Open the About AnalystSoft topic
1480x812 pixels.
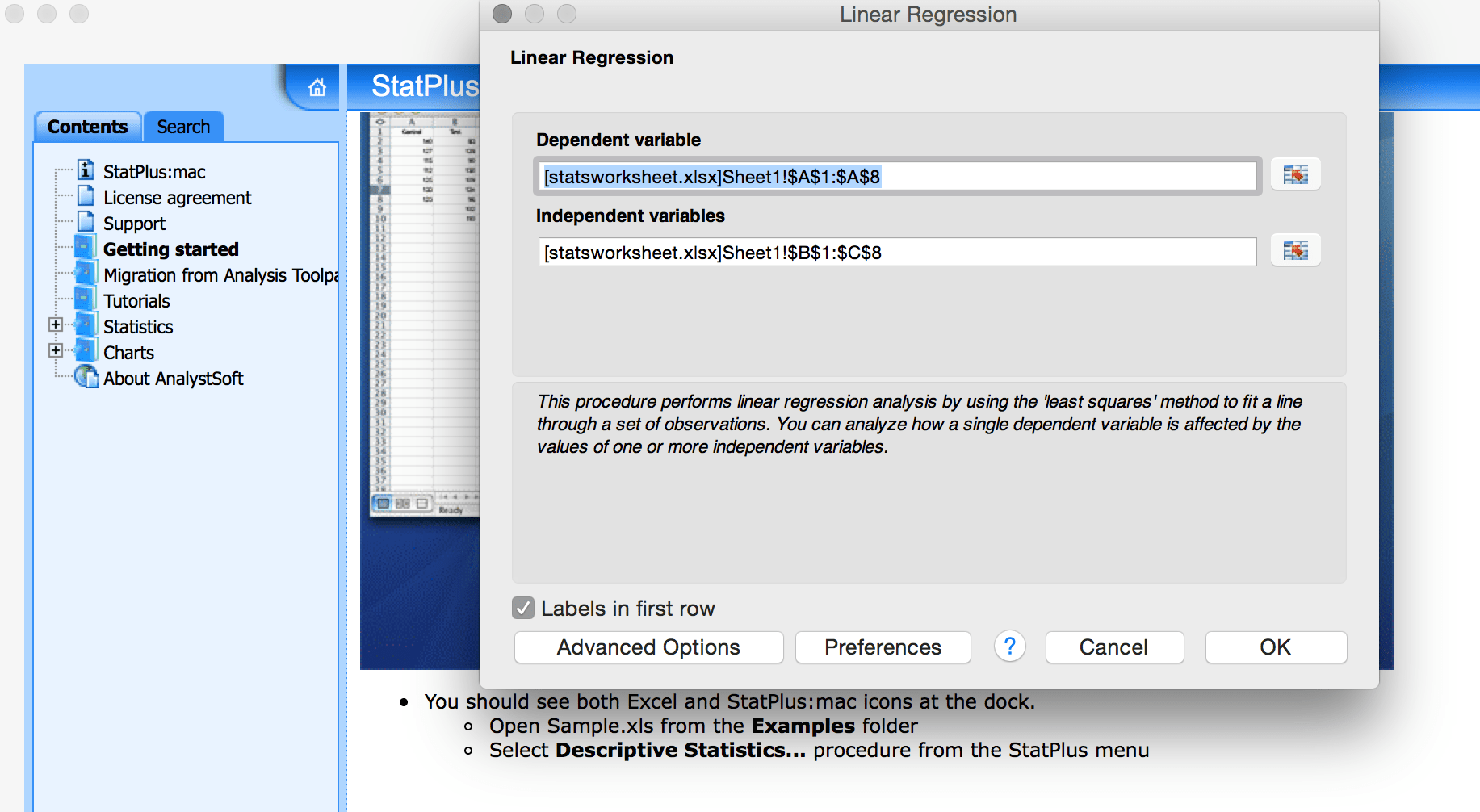point(173,379)
